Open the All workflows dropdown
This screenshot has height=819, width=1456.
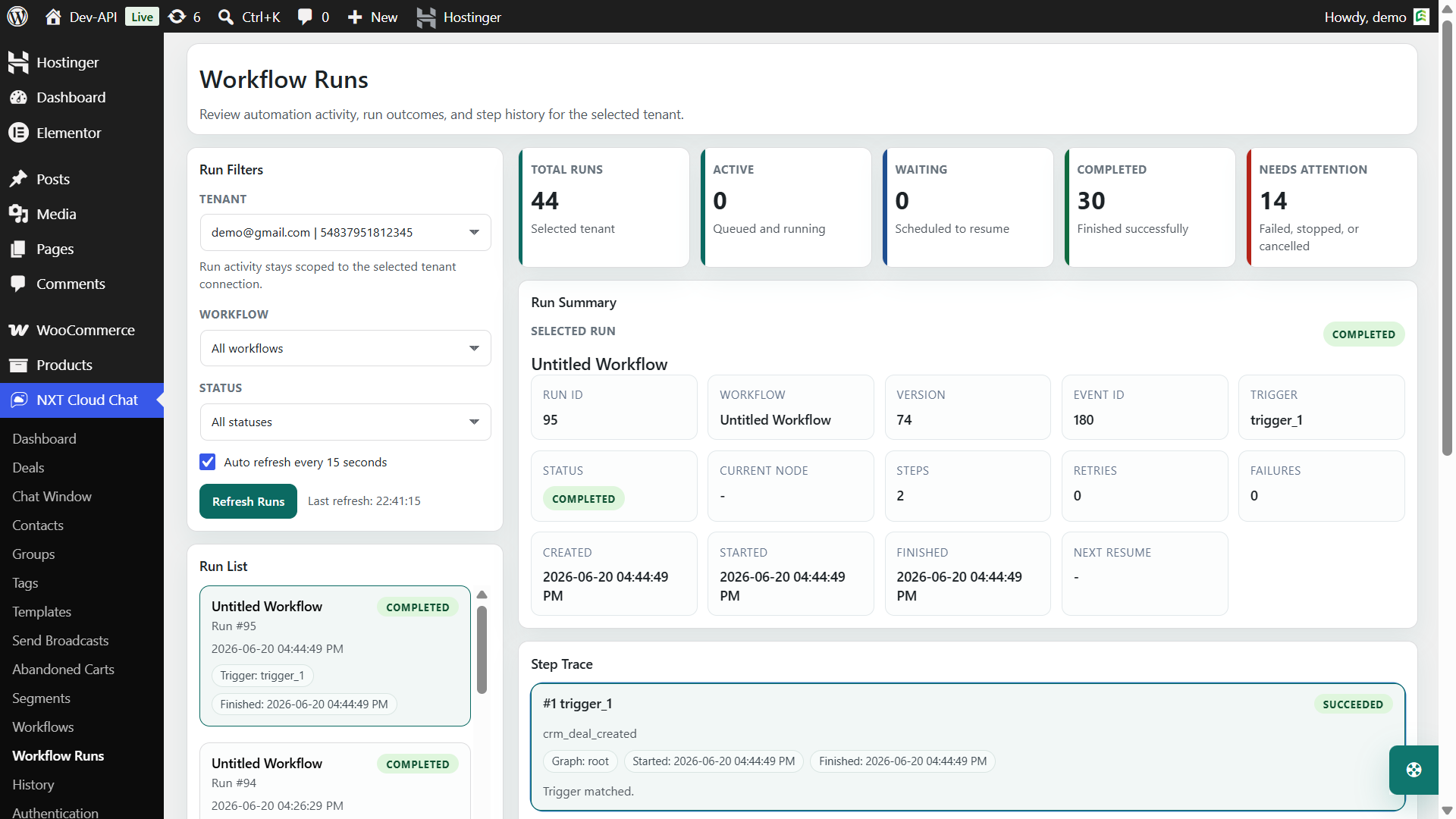coord(345,348)
